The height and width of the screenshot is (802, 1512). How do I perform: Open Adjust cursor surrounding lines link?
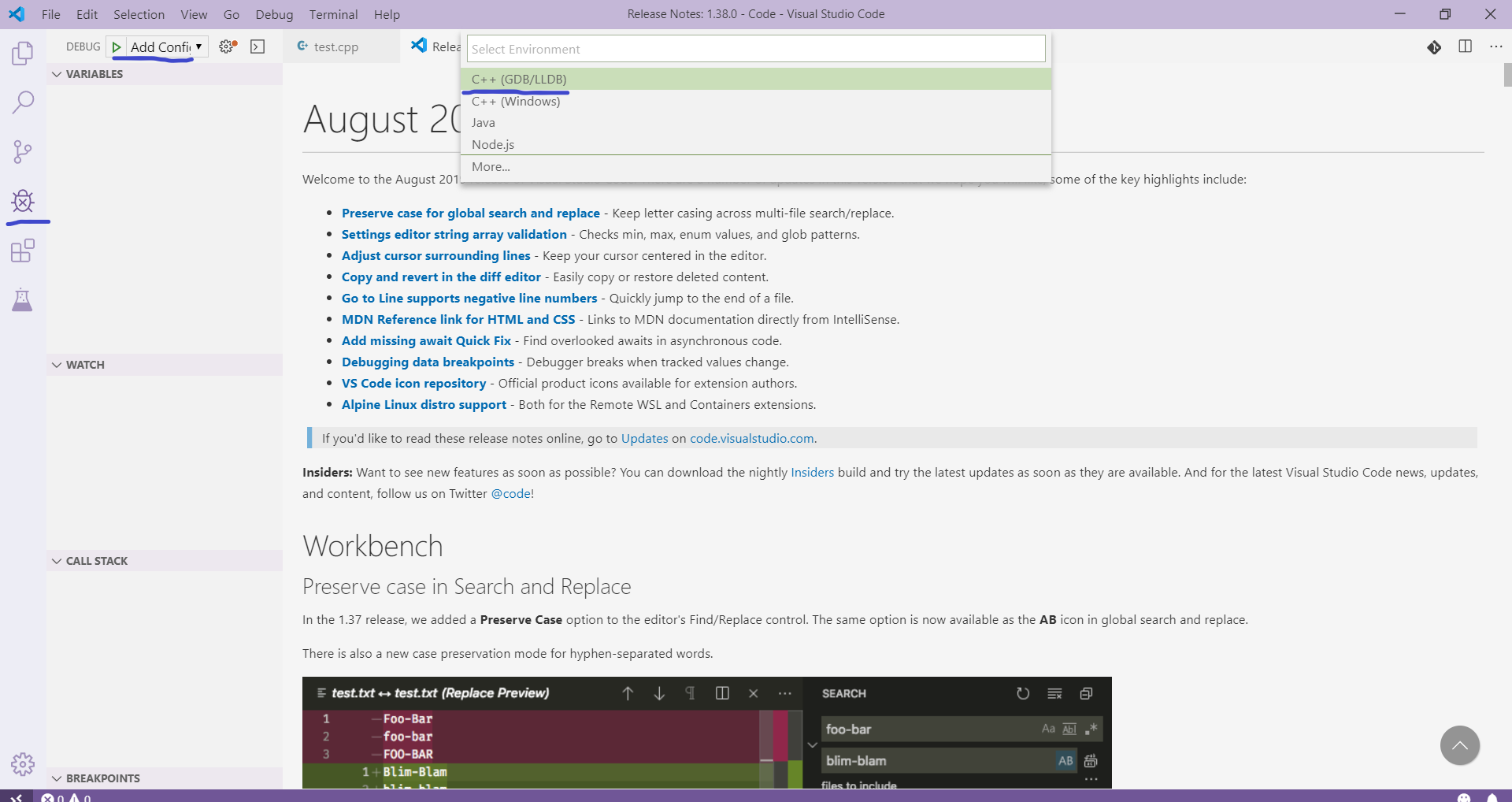click(436, 256)
